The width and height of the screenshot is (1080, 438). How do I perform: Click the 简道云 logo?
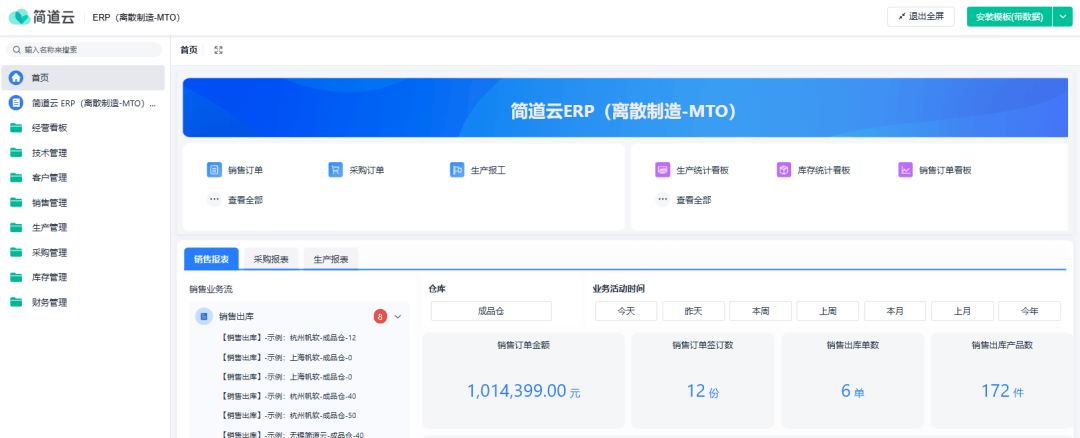pyautogui.click(x=41, y=17)
